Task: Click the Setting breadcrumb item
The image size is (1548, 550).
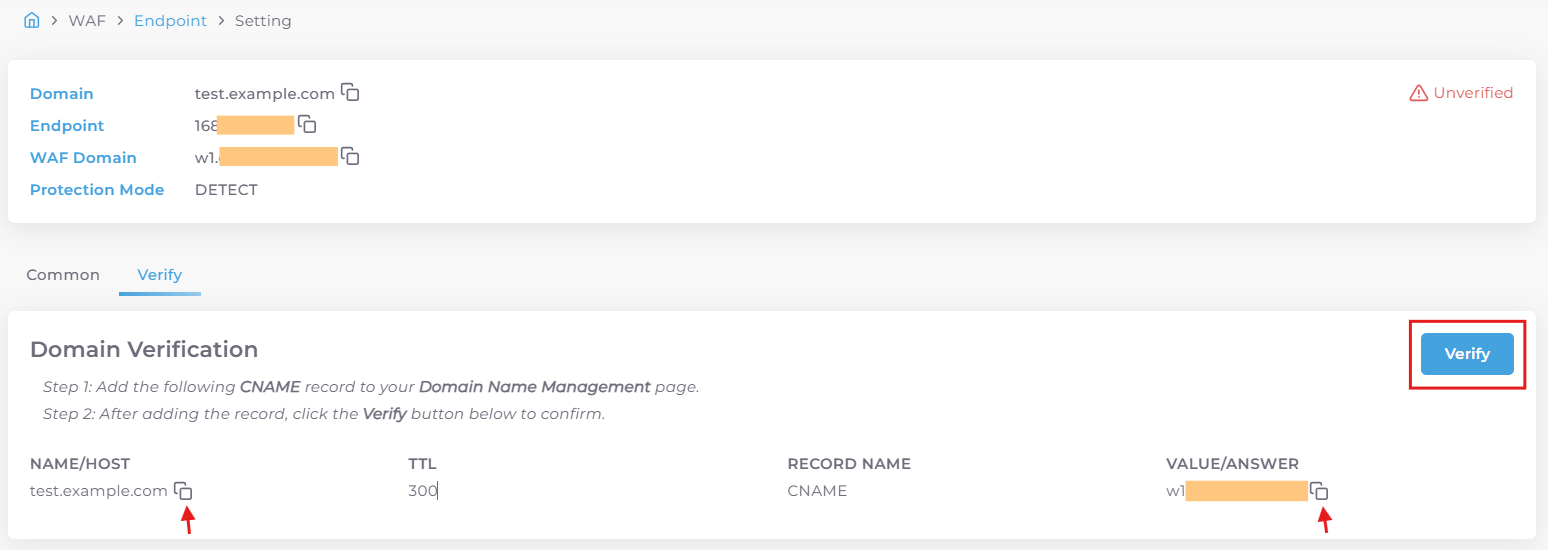Action: (263, 21)
